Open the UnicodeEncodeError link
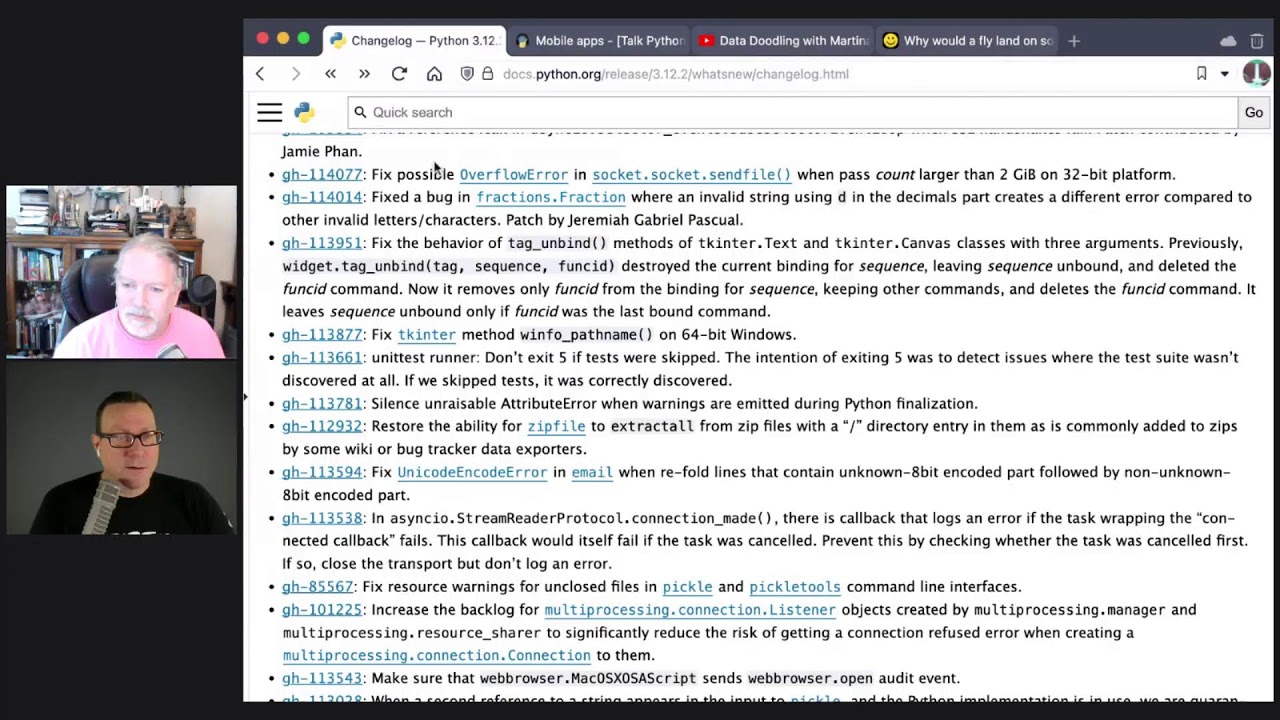Viewport: 1280px width, 720px height. point(472,472)
